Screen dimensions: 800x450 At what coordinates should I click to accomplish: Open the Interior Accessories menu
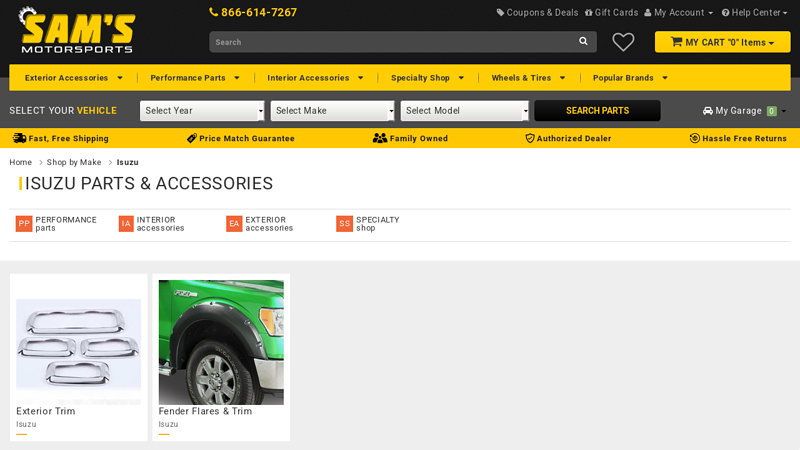(315, 78)
